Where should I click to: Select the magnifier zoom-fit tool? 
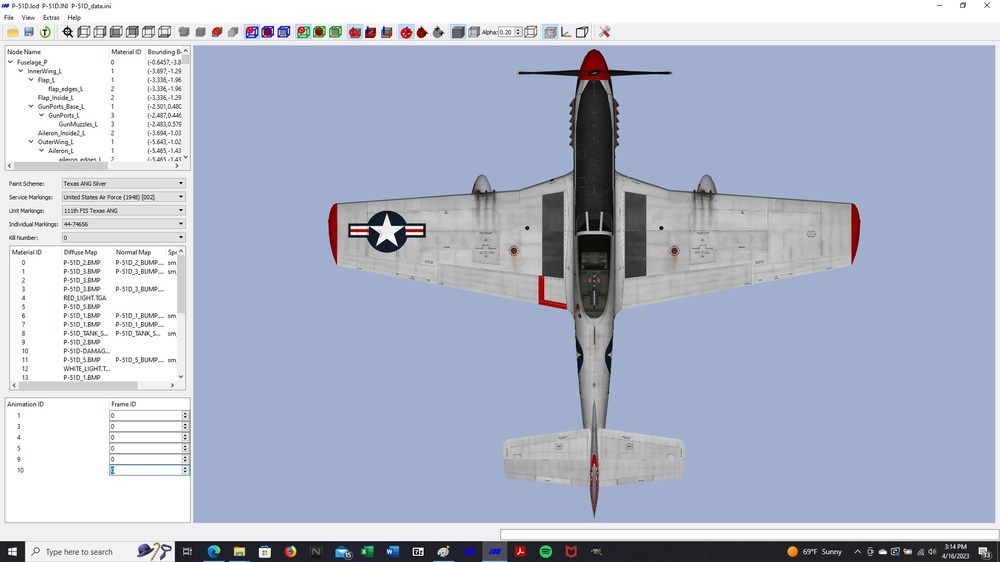[68, 32]
